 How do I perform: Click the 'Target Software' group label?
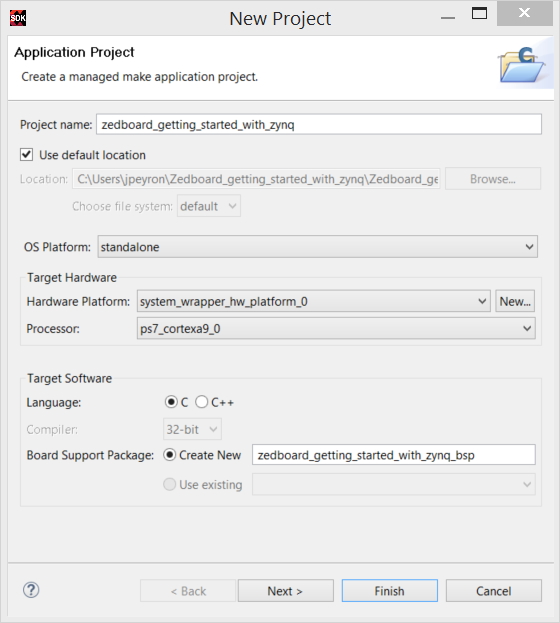click(x=70, y=378)
